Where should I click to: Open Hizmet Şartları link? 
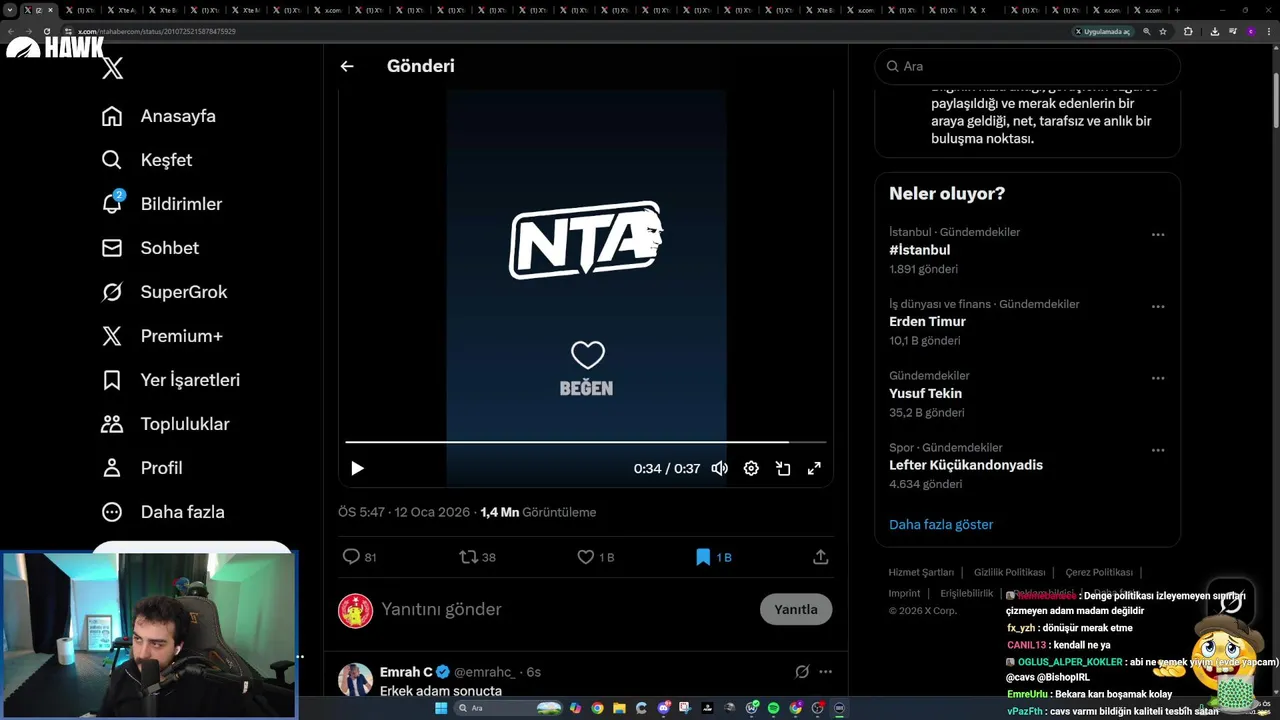point(921,573)
